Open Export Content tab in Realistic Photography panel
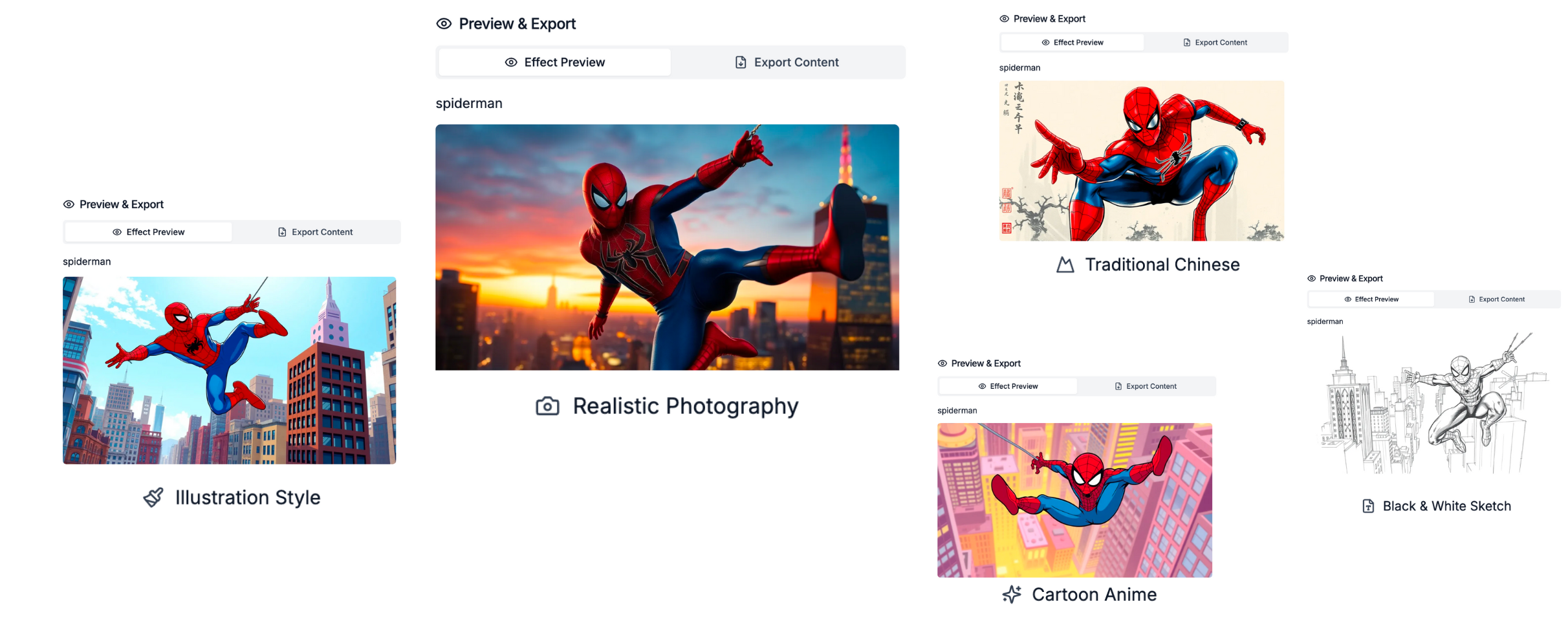This screenshot has height=621, width=1568. click(787, 62)
